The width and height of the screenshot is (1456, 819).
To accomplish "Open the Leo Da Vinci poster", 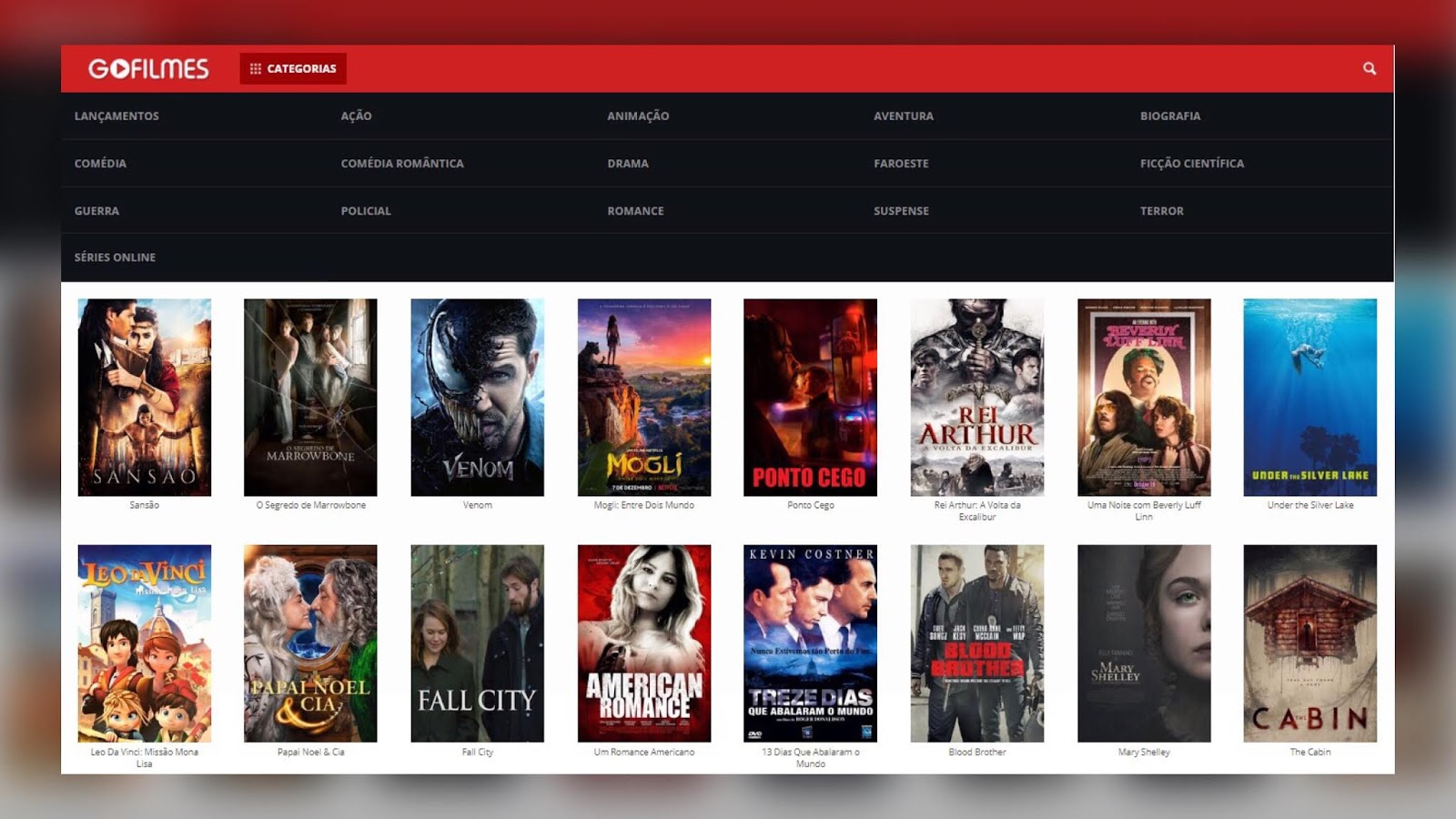I will click(144, 643).
